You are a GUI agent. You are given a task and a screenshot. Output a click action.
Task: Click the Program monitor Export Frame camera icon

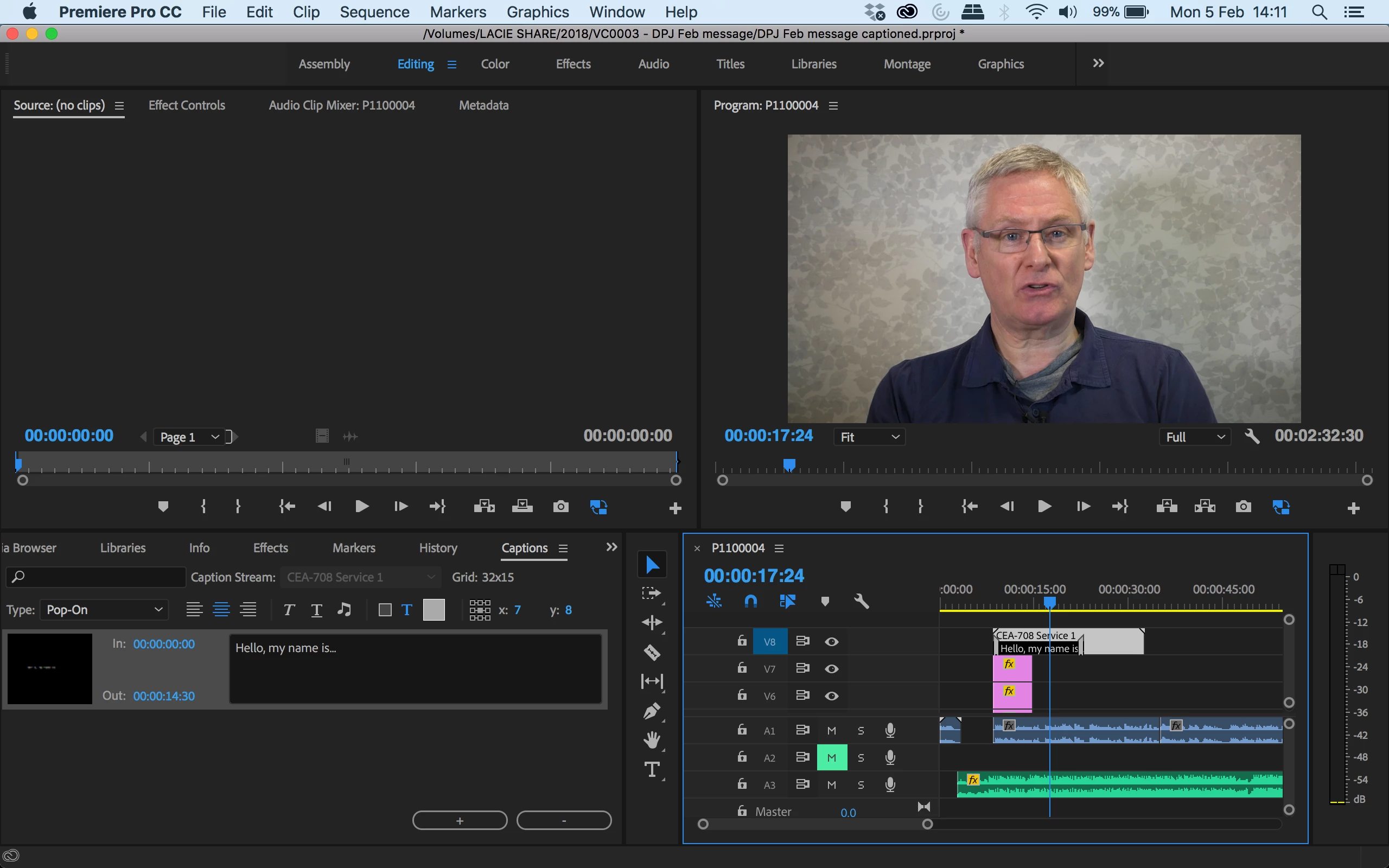point(1243,506)
